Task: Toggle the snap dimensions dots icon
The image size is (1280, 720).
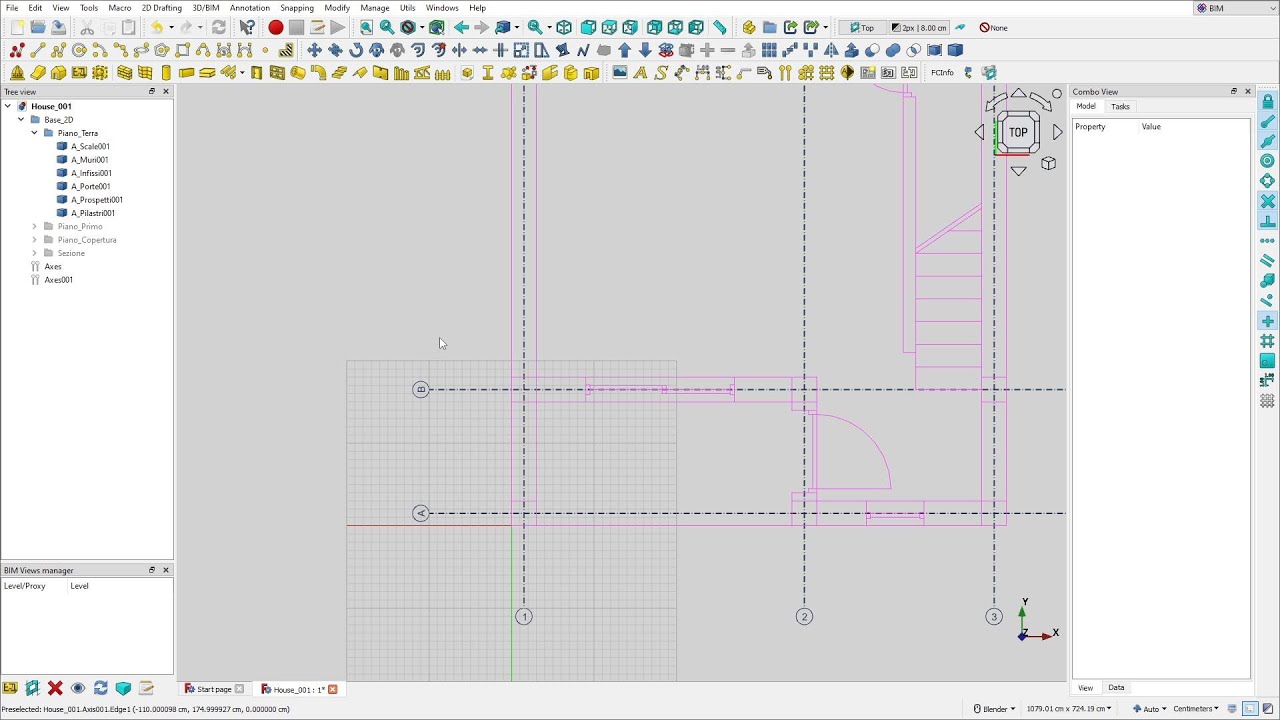Action: tap(1267, 241)
